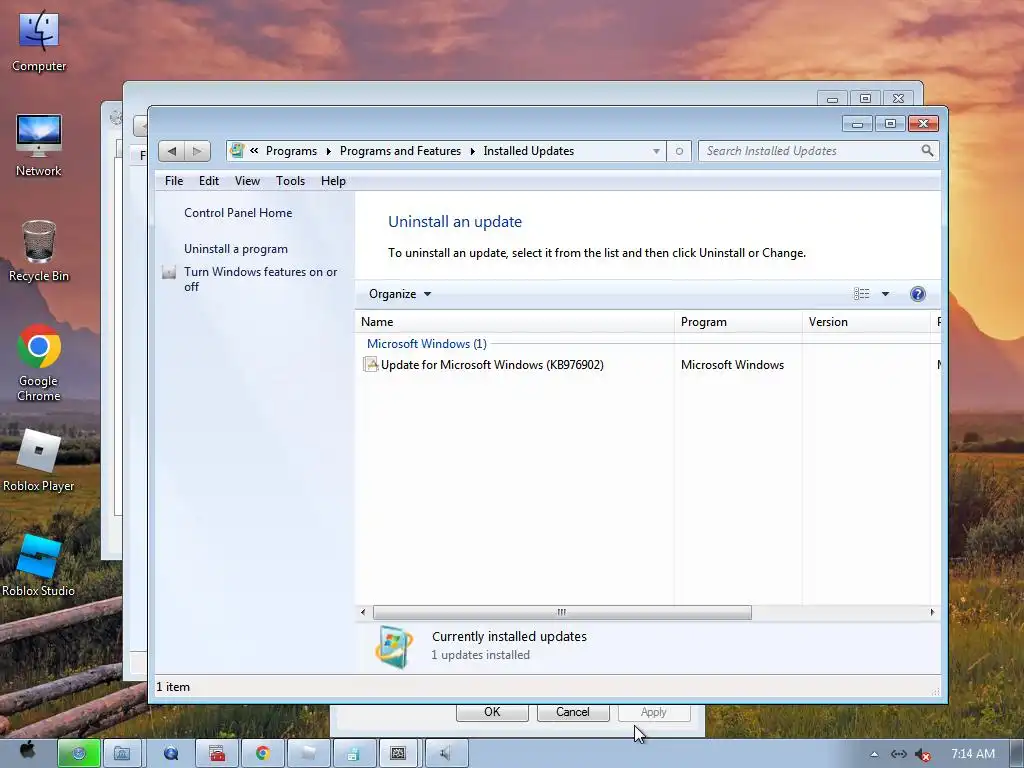Sort by Program column header
The image size is (1024, 768).
pyautogui.click(x=738, y=322)
